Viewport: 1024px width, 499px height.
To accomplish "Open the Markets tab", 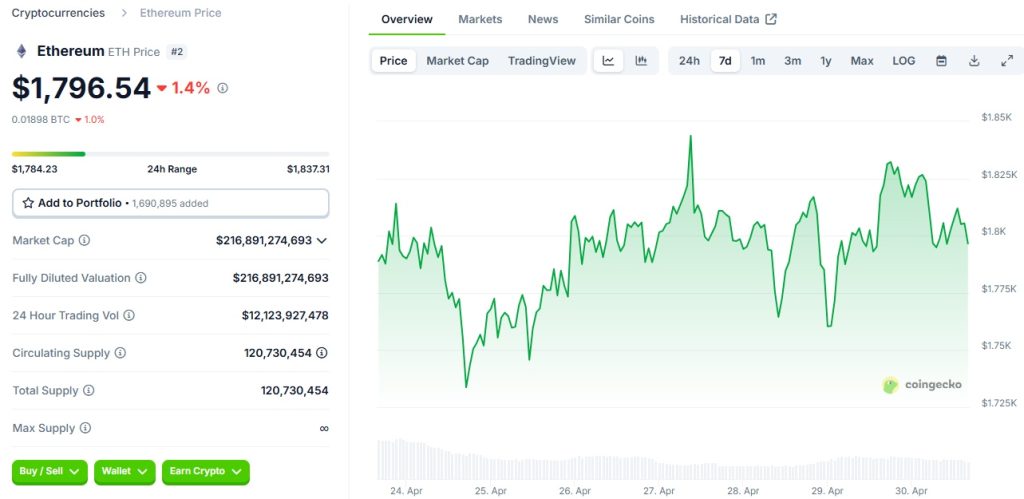I will pyautogui.click(x=480, y=19).
